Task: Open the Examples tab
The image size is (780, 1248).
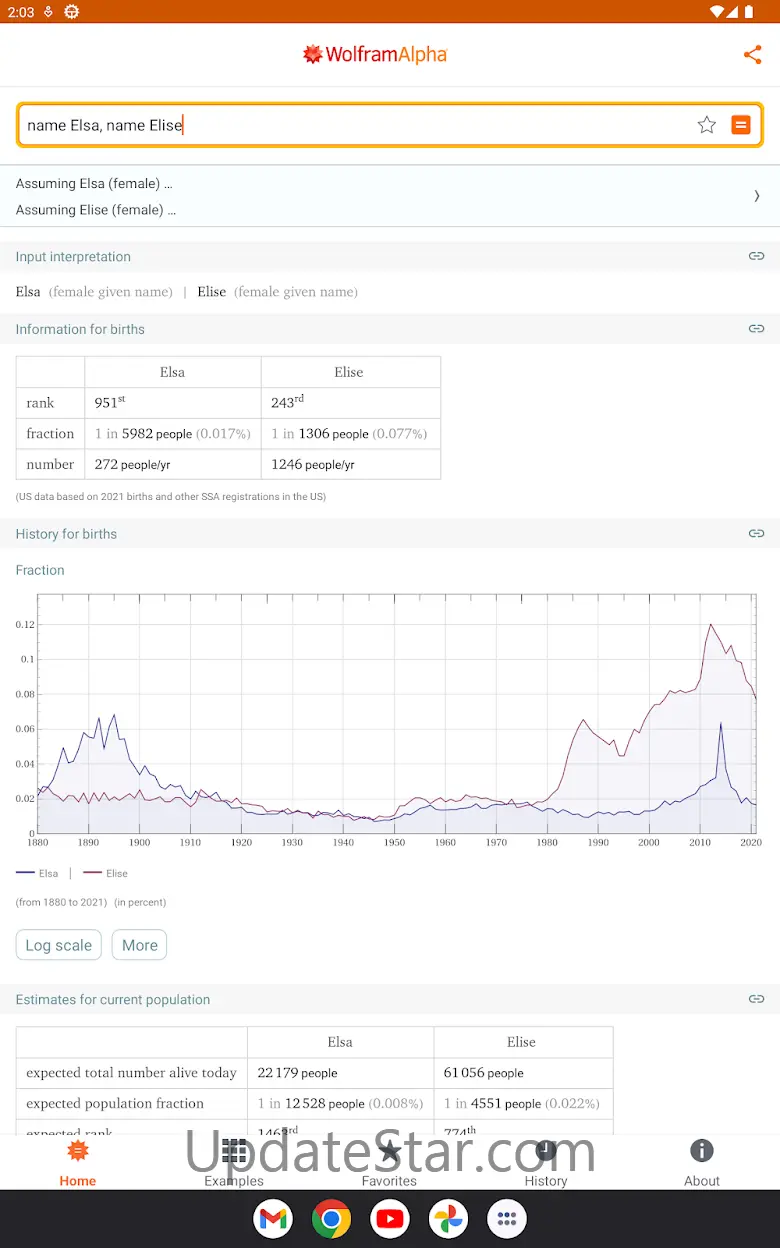Action: (x=234, y=1163)
